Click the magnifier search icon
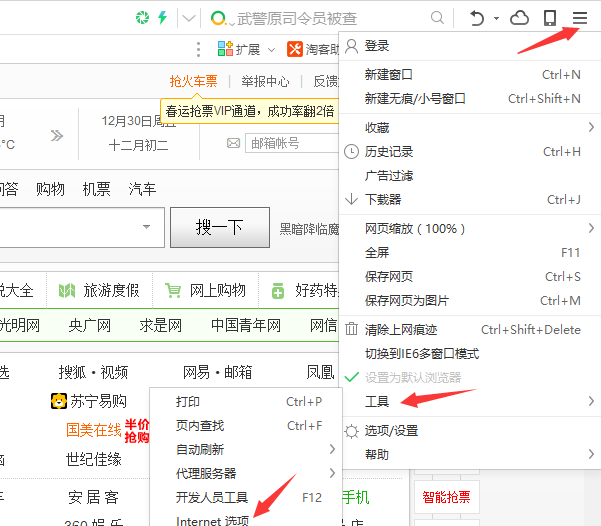 click(x=437, y=17)
